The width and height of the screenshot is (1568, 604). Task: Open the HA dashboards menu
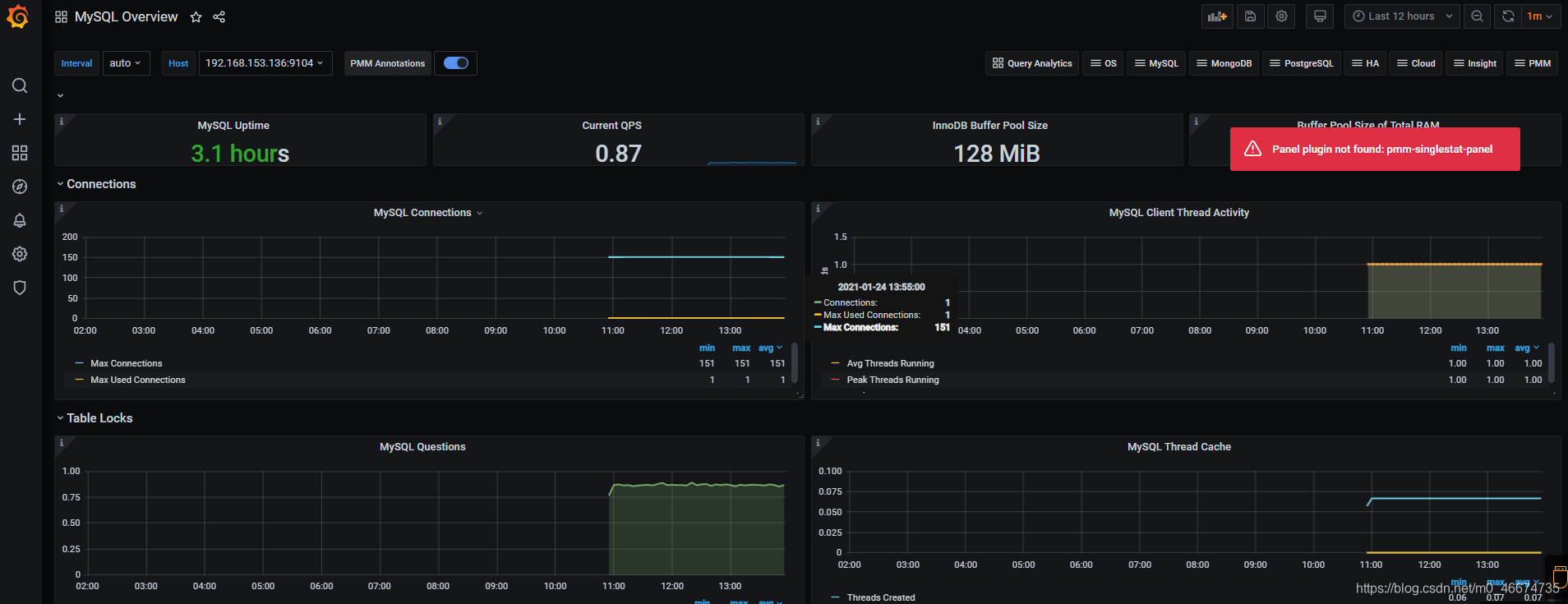1365,63
